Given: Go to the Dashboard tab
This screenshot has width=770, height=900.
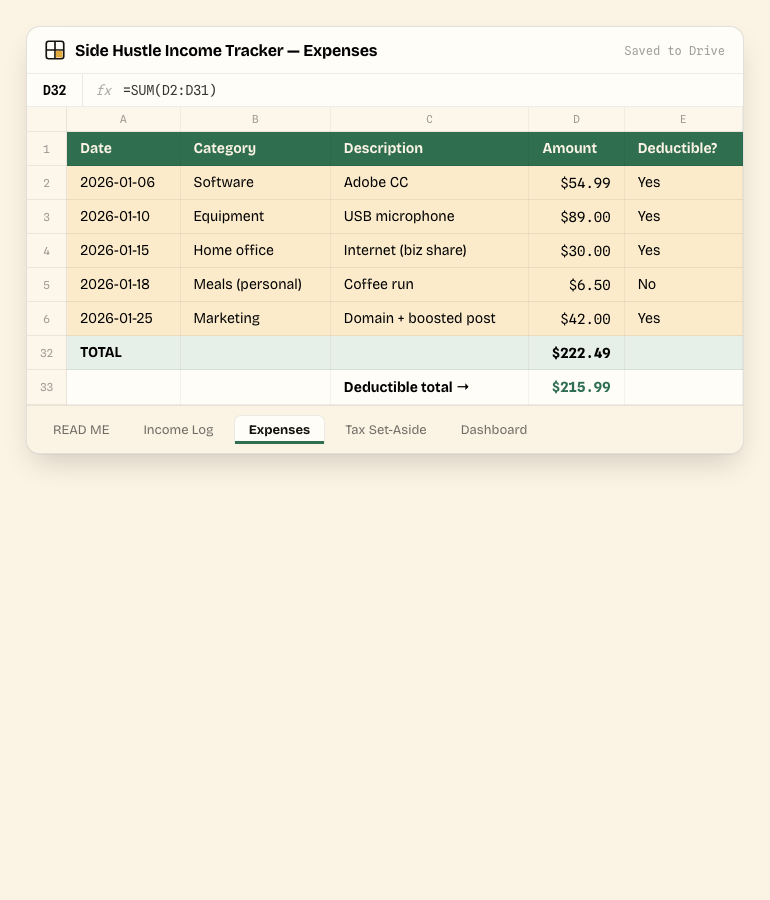Looking at the screenshot, I should click(493, 430).
